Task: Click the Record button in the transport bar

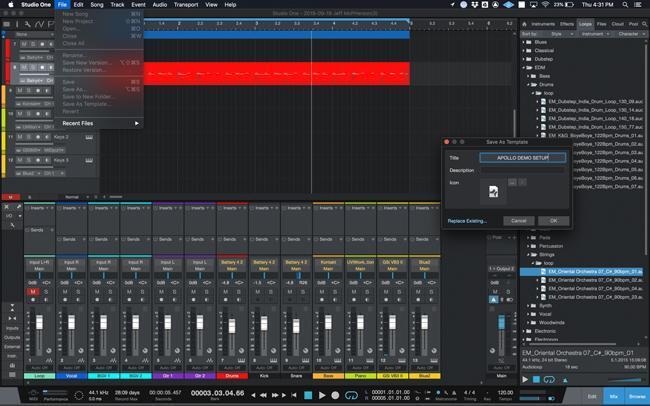Action: (335, 395)
